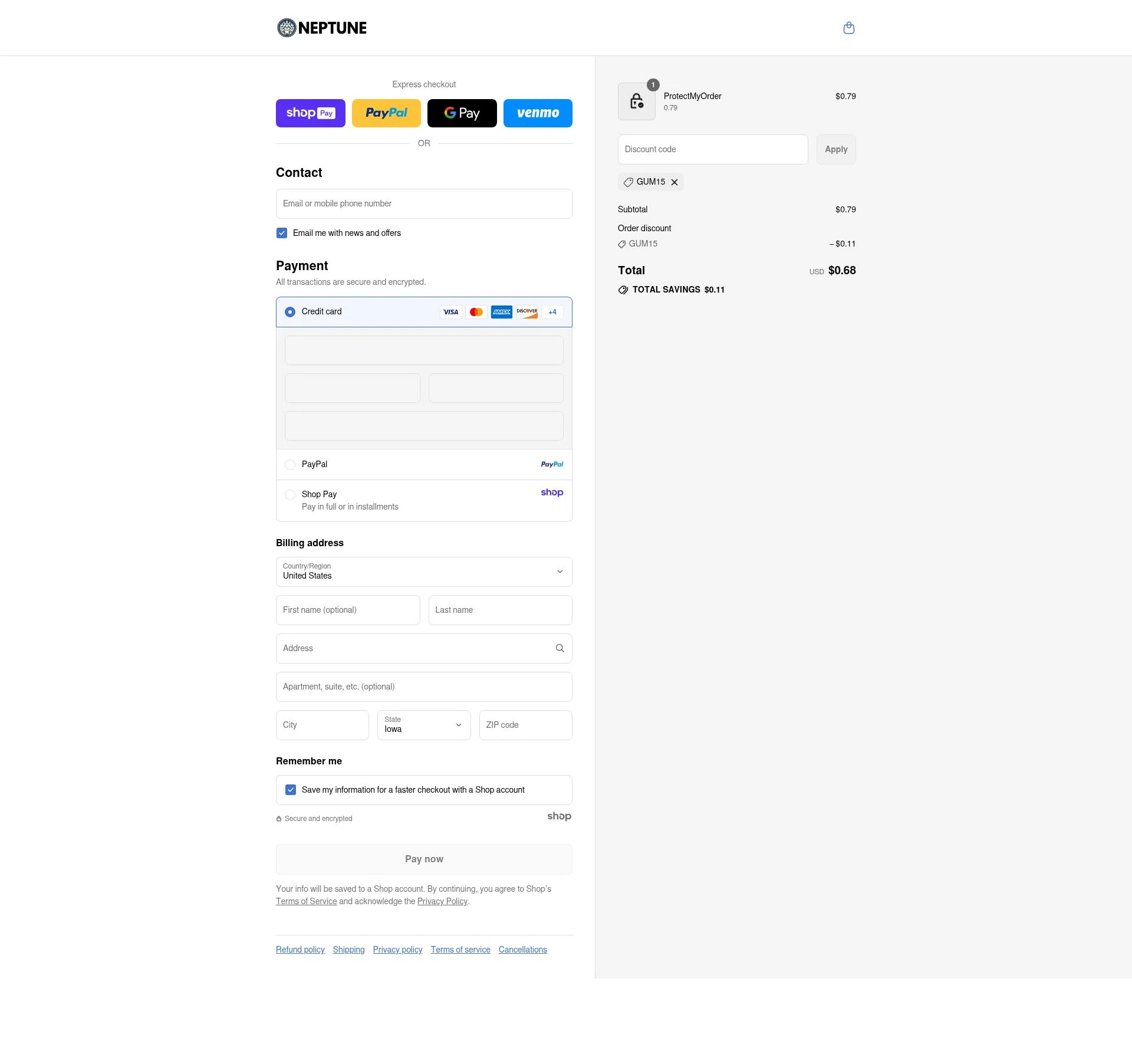Click the +4 badge to view more card types
Viewport: 1132px width, 1064px height.
click(552, 312)
